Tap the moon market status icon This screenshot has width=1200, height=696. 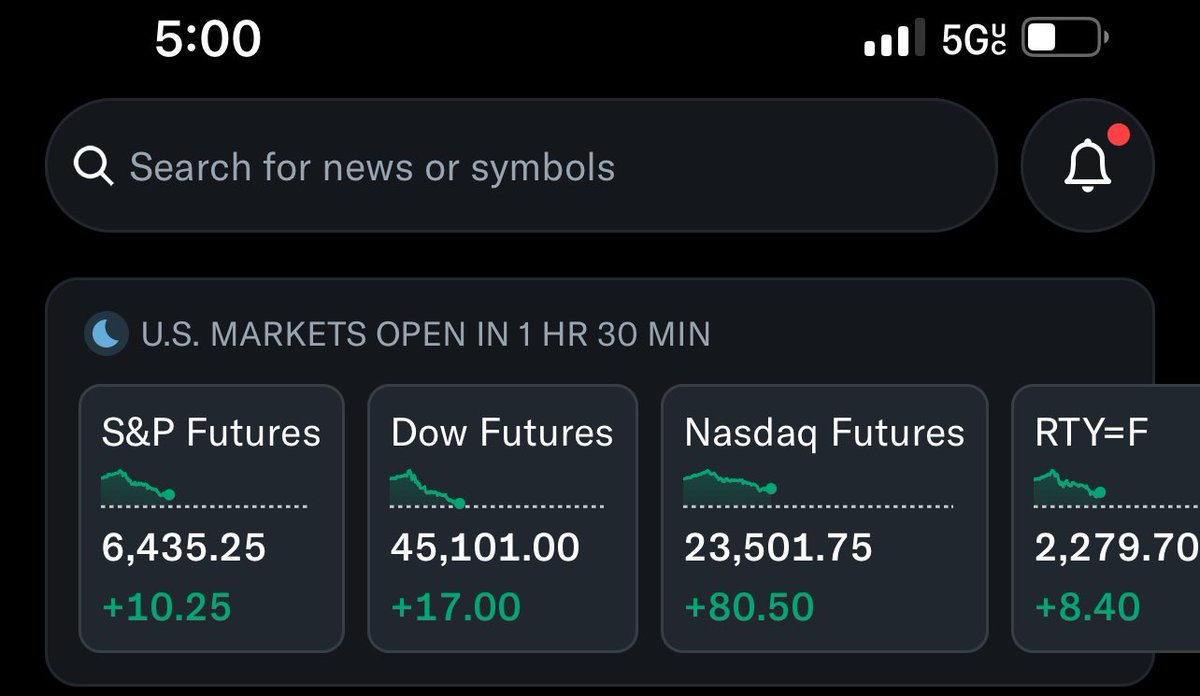pyautogui.click(x=107, y=333)
